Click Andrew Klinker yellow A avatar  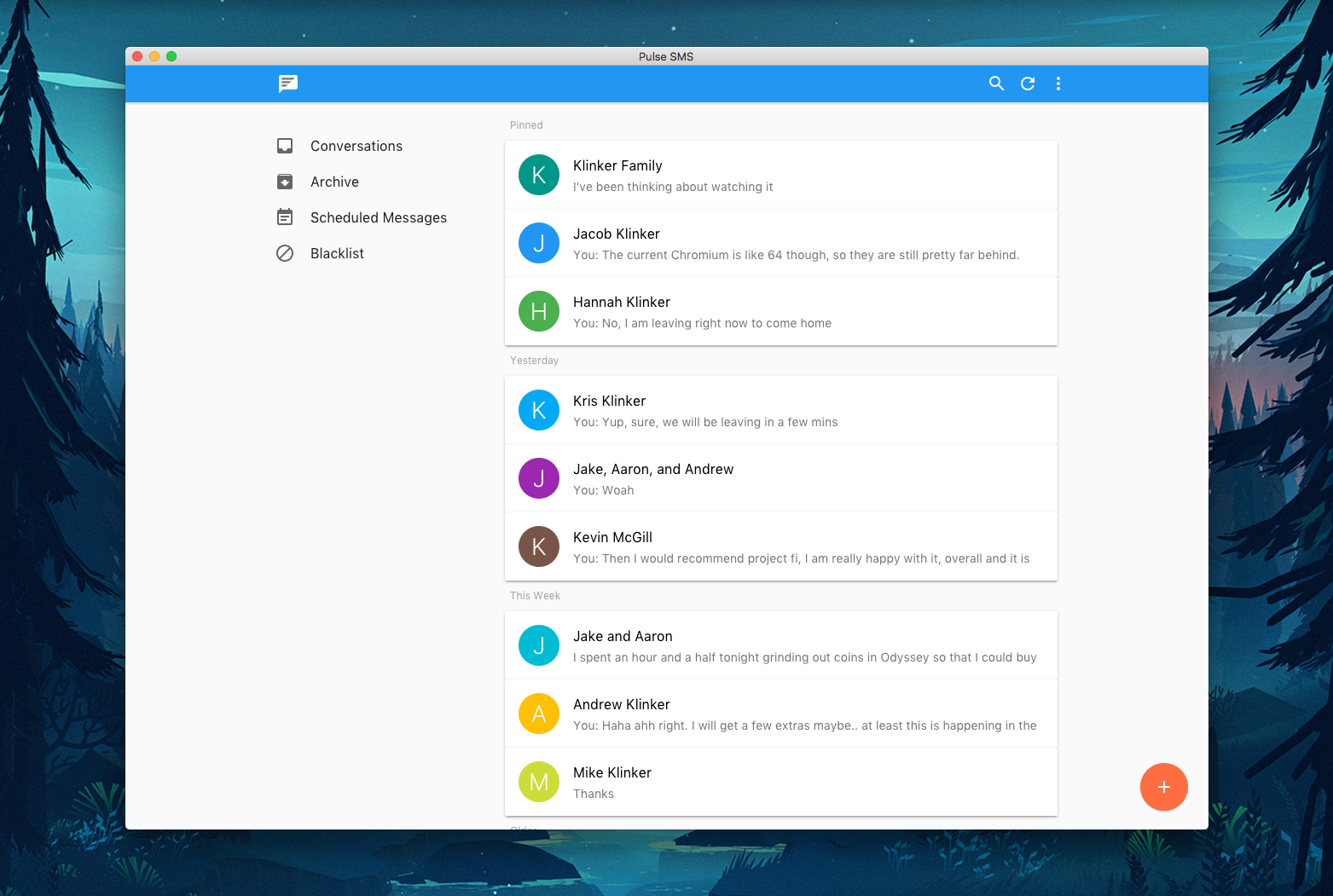(x=539, y=714)
